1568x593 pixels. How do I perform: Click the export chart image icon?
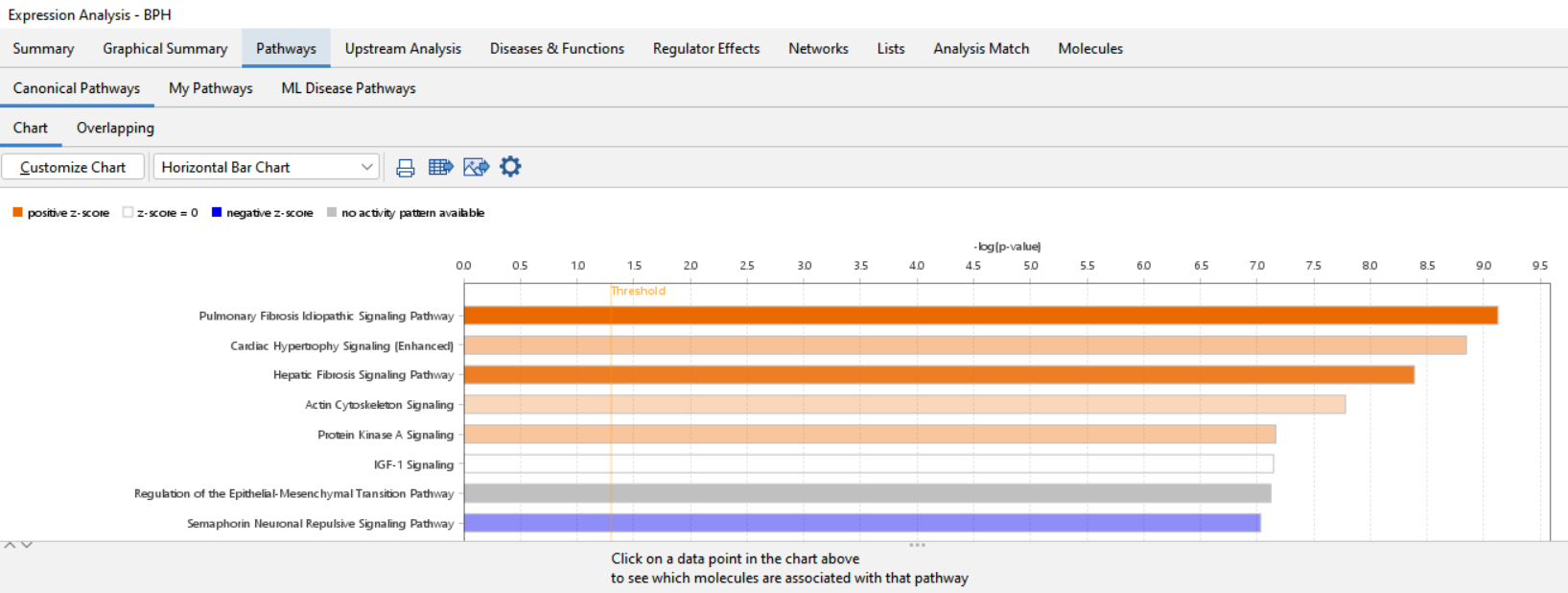(x=476, y=167)
